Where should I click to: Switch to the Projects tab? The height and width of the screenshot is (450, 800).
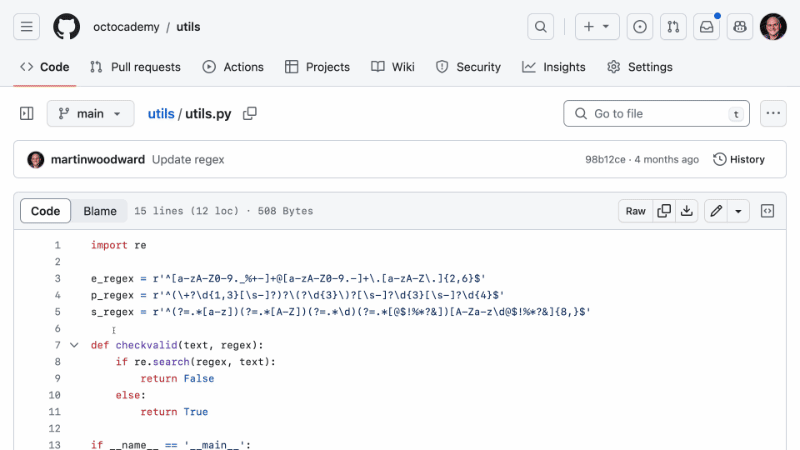coord(317,67)
